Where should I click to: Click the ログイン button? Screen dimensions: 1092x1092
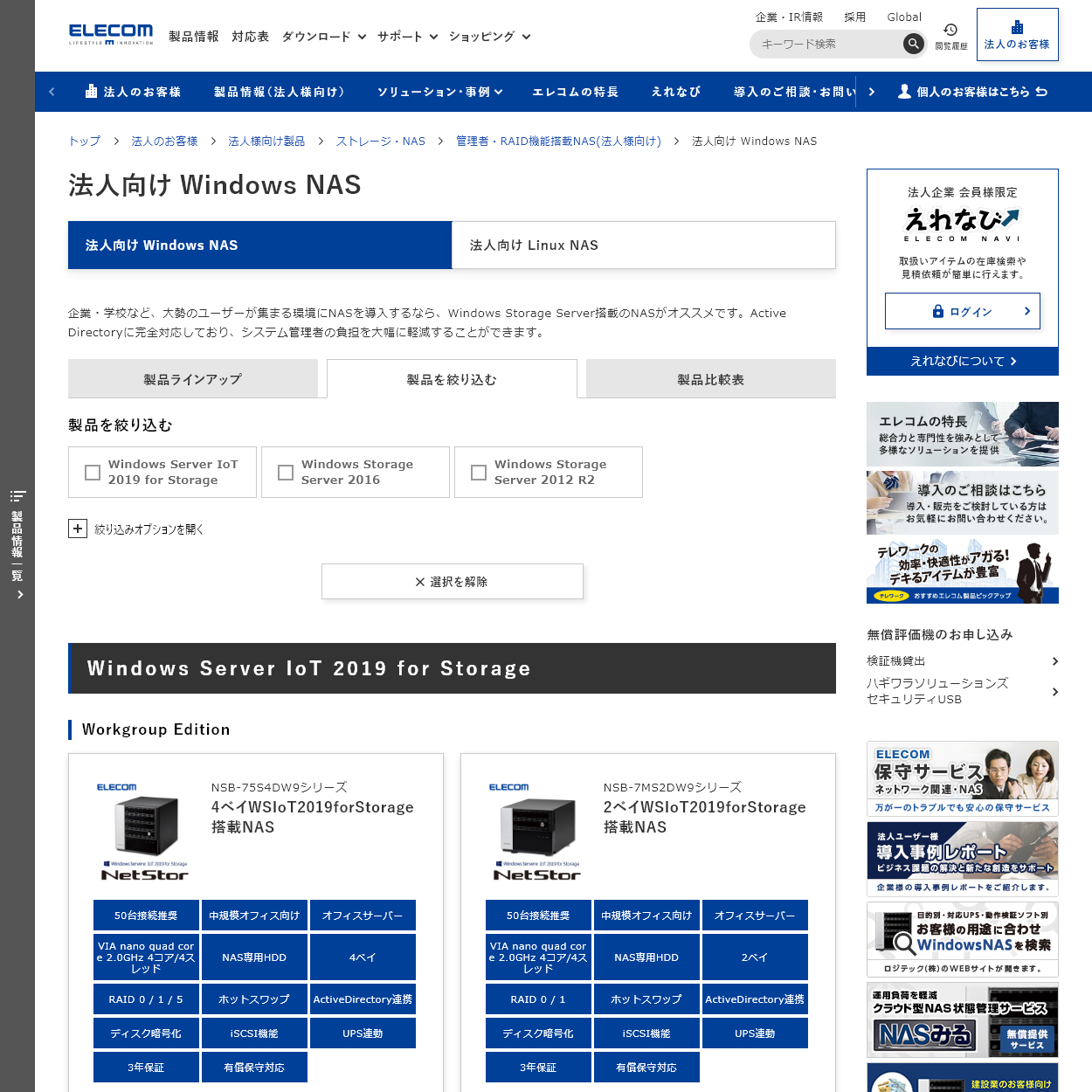[963, 311]
